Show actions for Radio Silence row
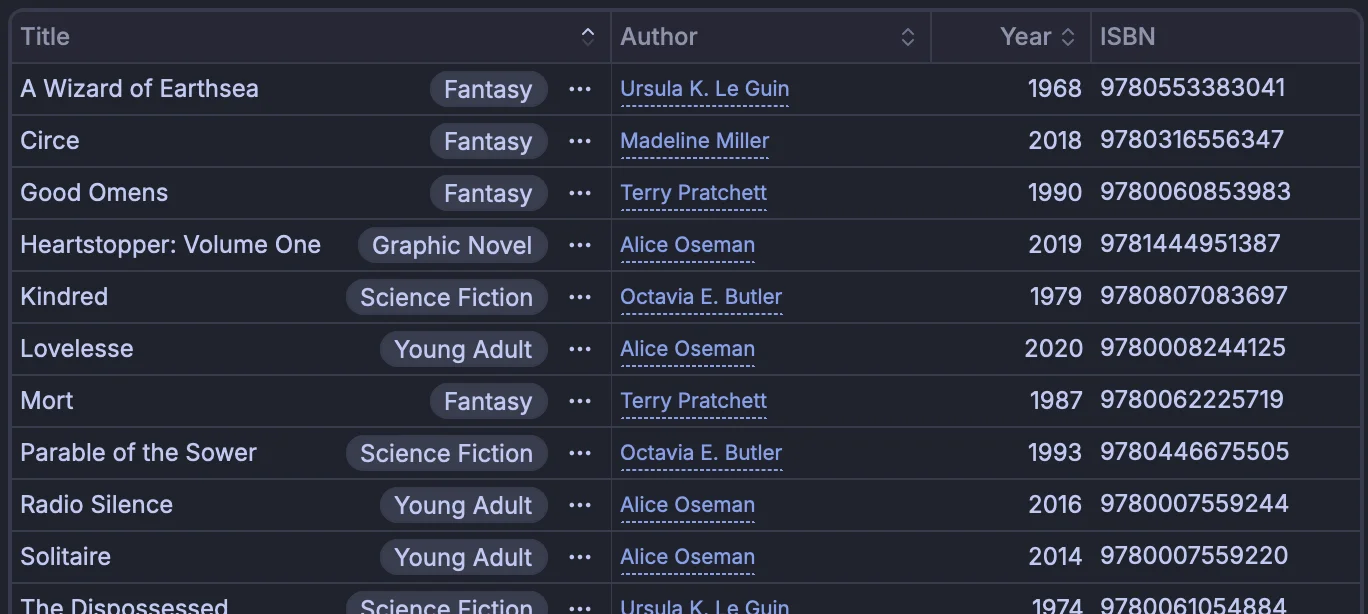The height and width of the screenshot is (614, 1368). 580,505
